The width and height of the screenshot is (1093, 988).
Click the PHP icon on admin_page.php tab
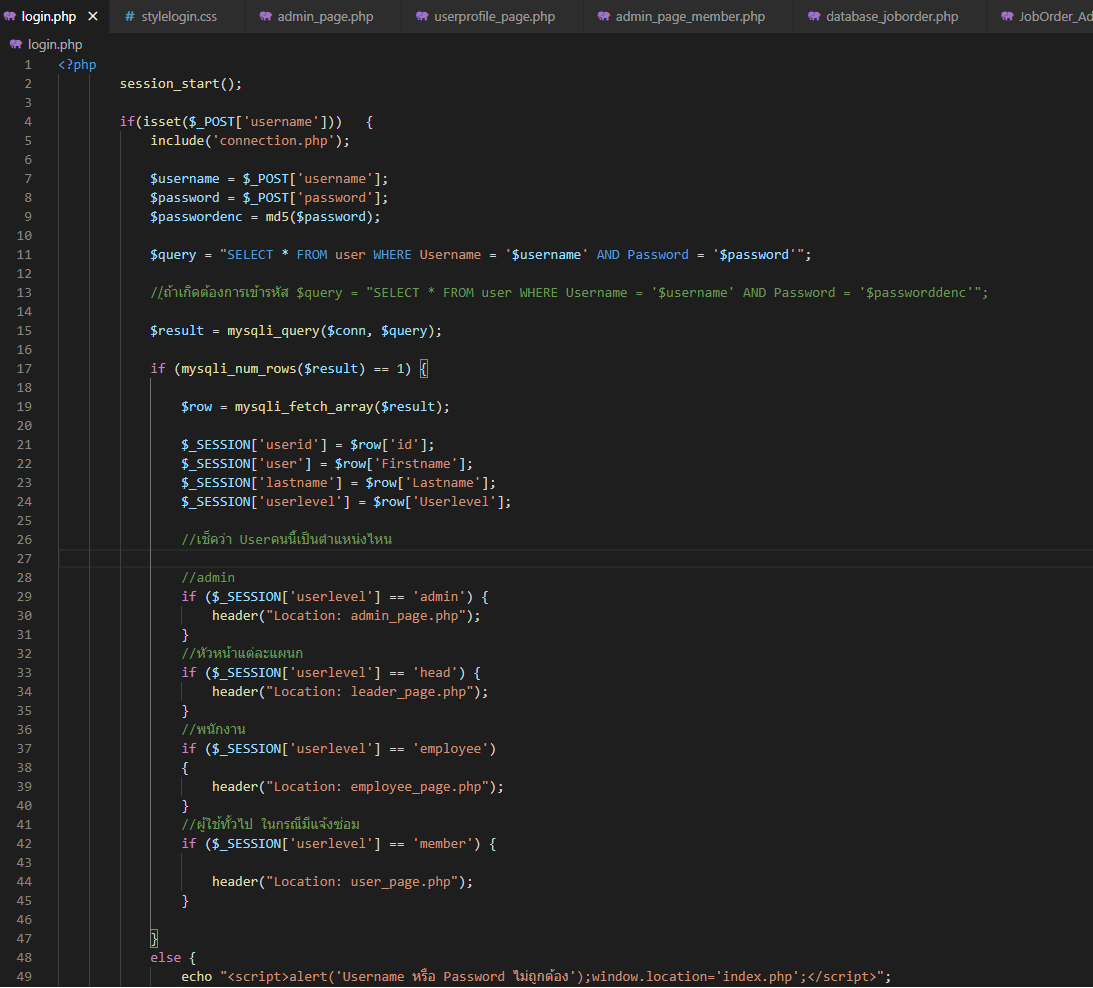click(x=266, y=16)
